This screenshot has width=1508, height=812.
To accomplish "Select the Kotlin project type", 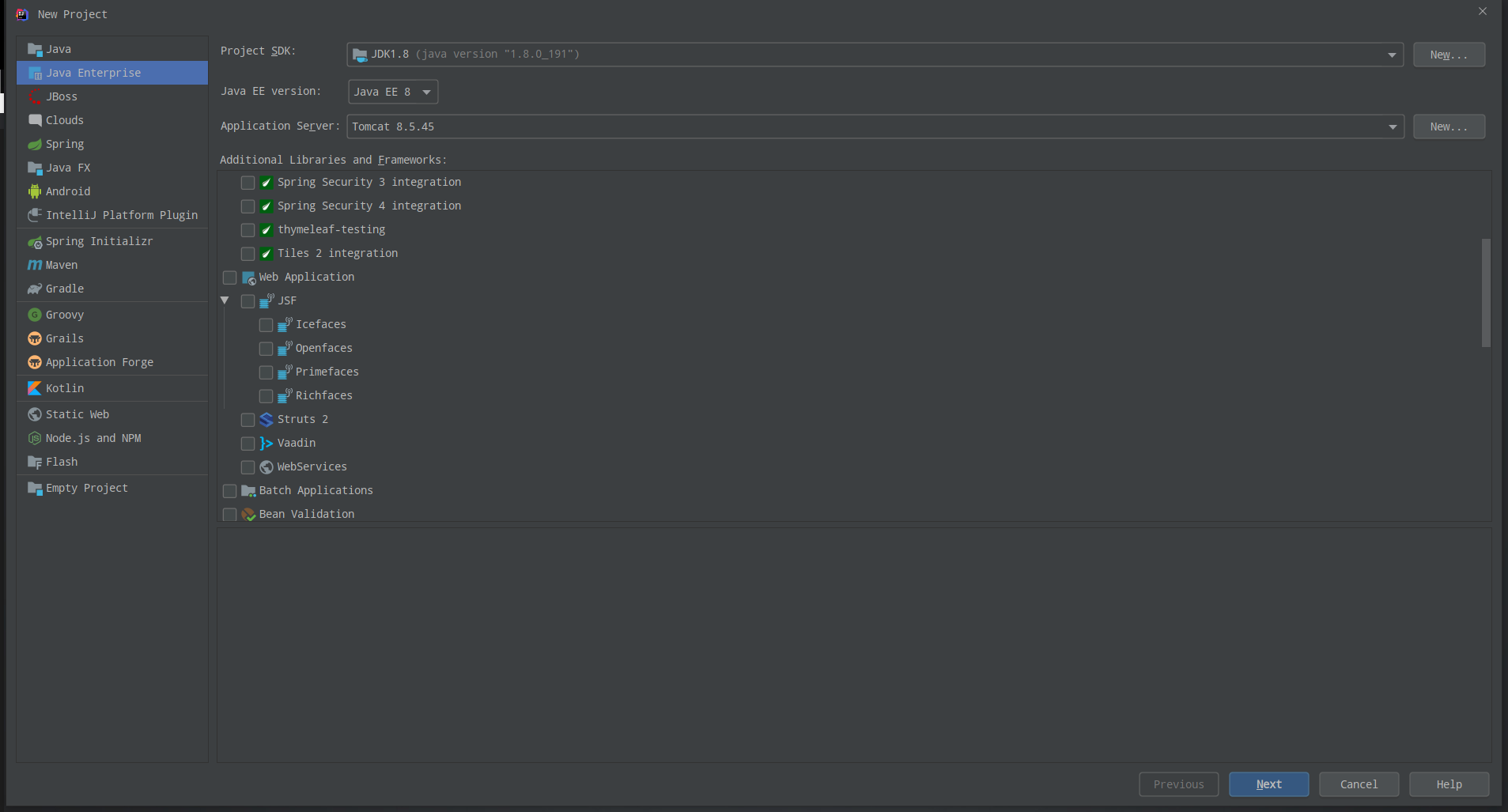I will coord(112,388).
